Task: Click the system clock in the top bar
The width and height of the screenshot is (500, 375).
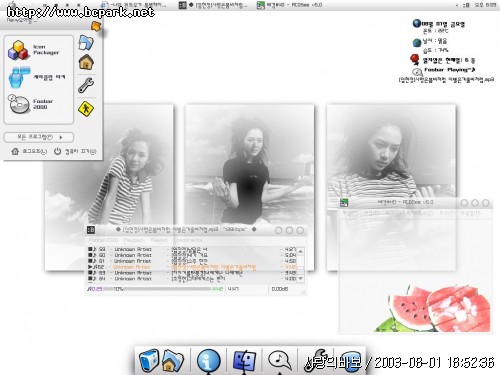Action: tap(485, 5)
